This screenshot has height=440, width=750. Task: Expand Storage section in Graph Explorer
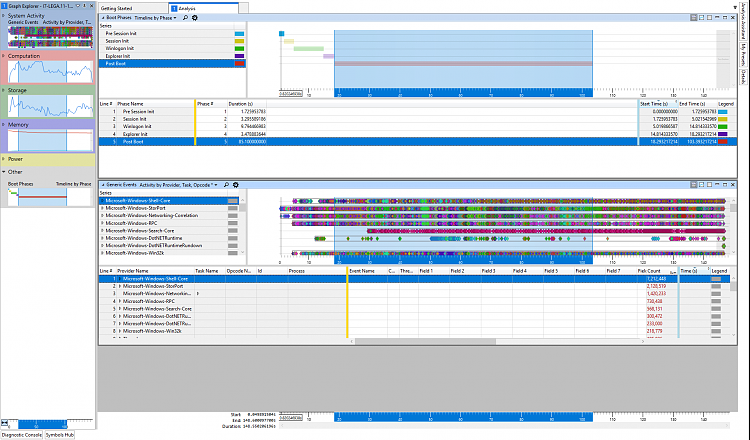[x=4, y=90]
